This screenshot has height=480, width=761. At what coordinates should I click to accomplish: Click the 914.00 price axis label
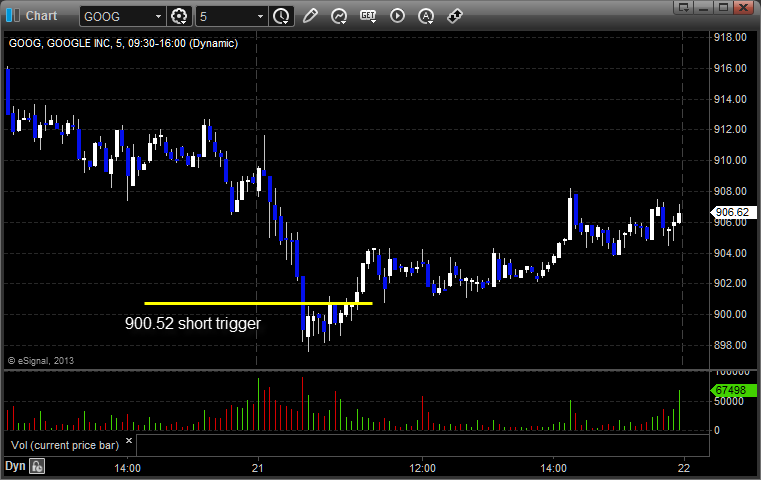(x=730, y=99)
